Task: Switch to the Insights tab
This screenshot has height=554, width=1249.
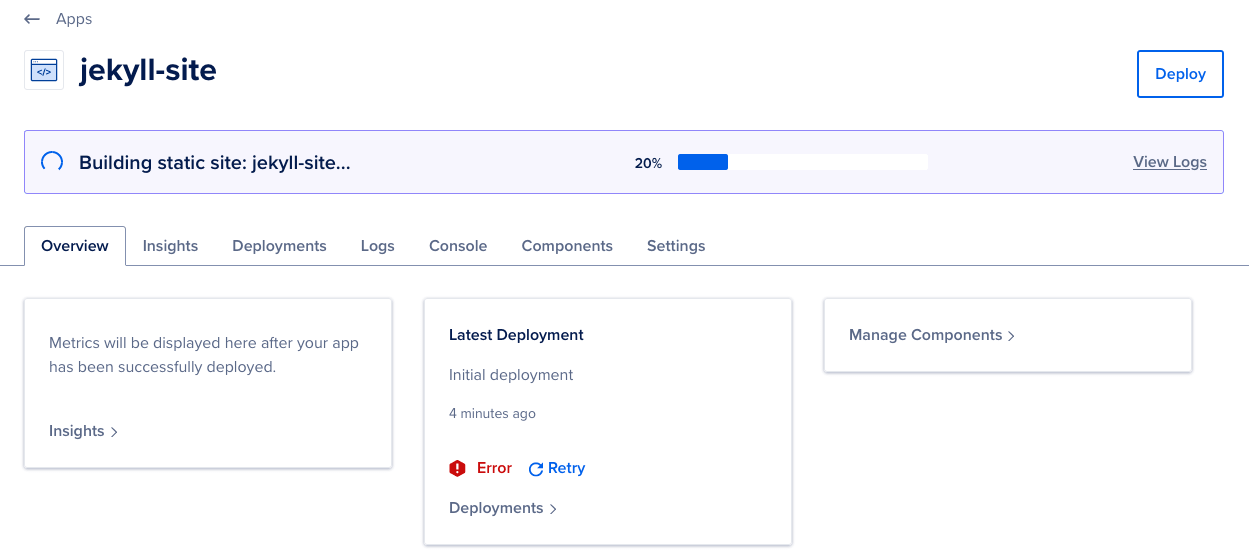Action: 170,246
